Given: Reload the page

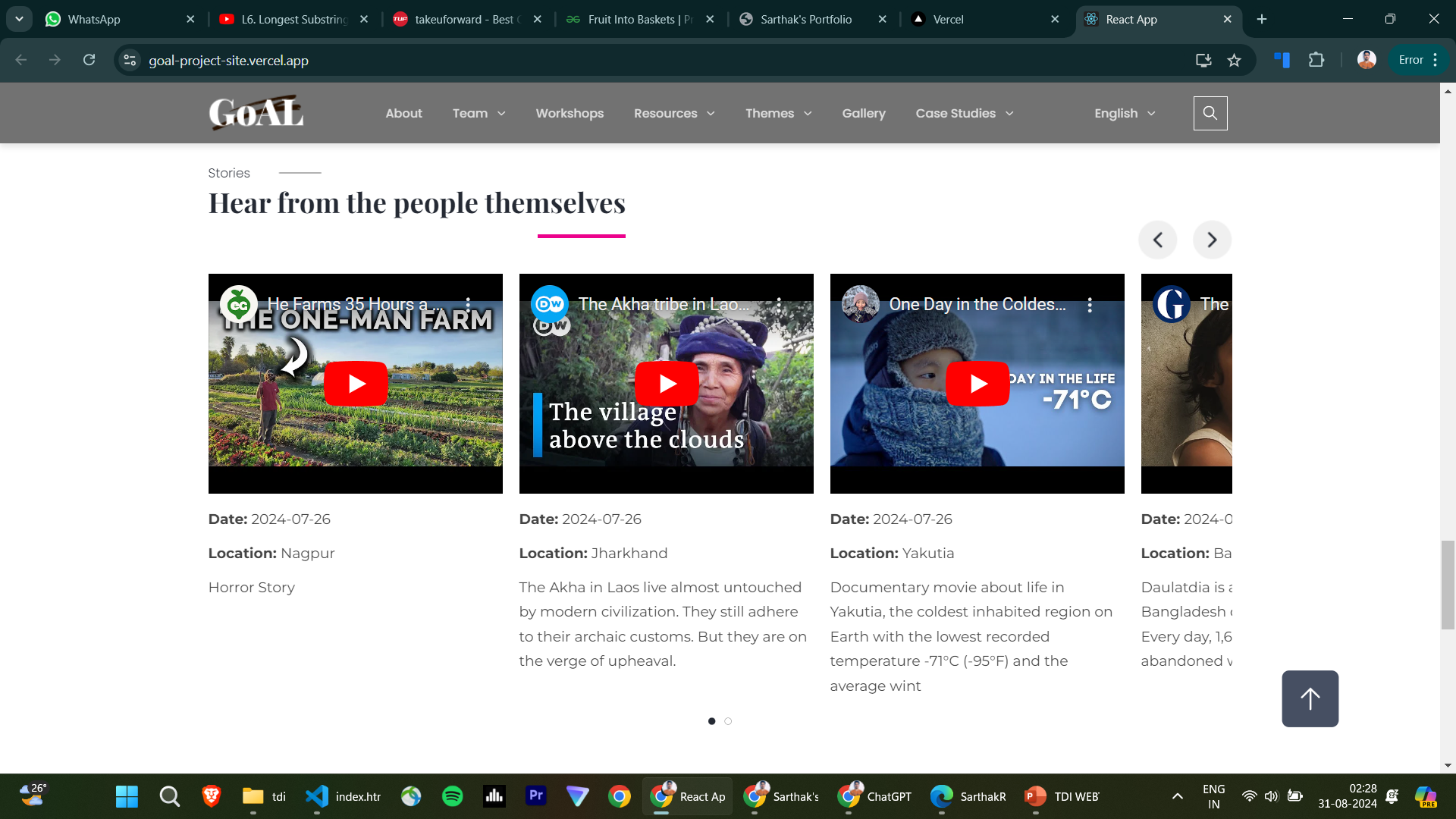Looking at the screenshot, I should [89, 60].
